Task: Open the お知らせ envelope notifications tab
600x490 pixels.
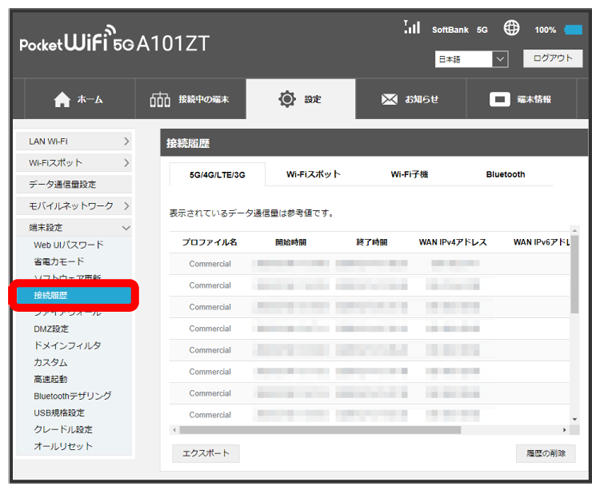Action: [x=411, y=100]
